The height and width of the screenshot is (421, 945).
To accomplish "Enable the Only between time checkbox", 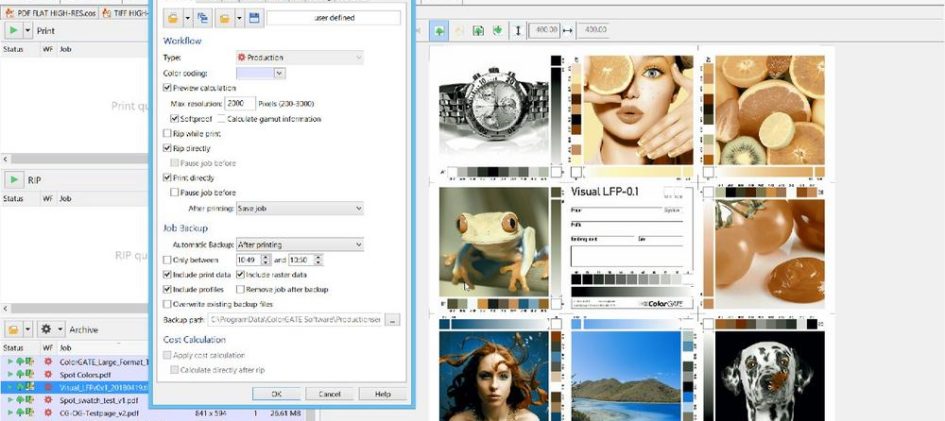I will (168, 260).
